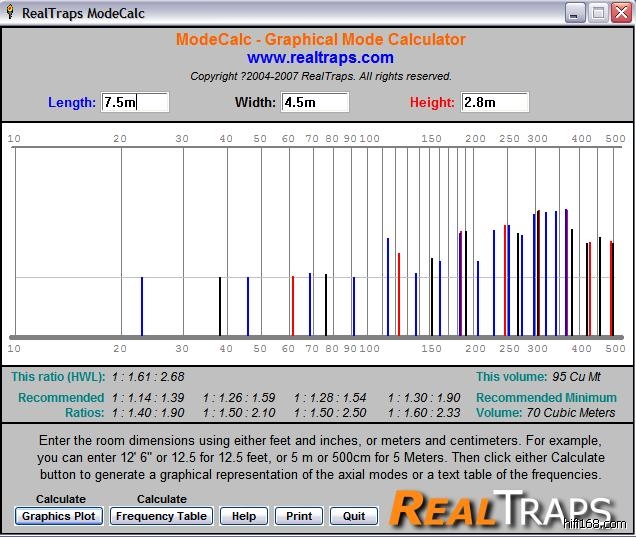Select the Width input box
636x537 pixels.
coord(315,102)
